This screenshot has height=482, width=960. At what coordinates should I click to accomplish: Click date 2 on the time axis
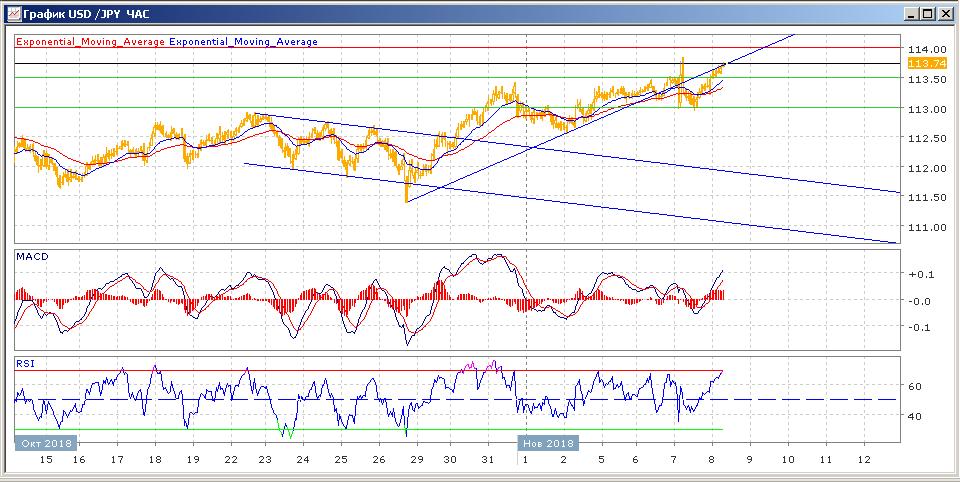[564, 460]
